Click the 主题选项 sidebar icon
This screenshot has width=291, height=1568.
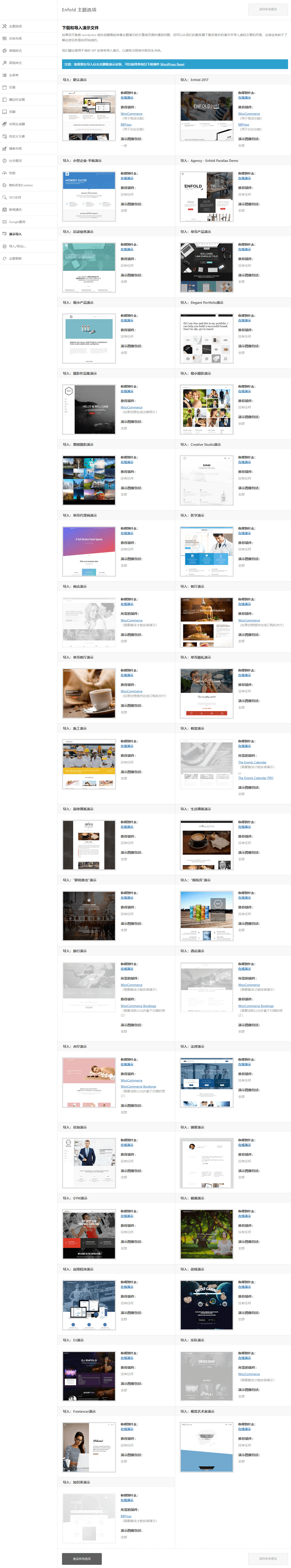click(4, 26)
